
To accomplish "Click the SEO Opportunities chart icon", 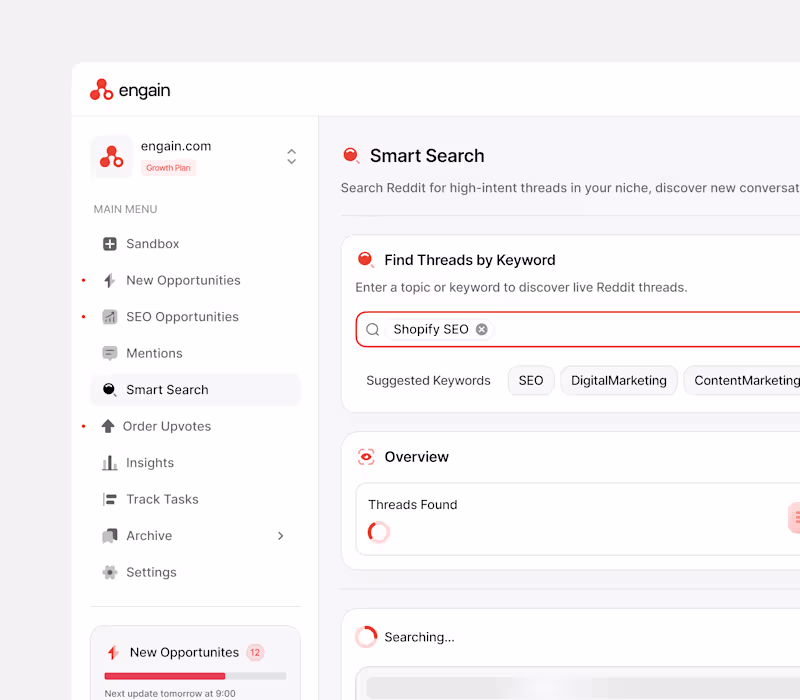I will click(108, 316).
